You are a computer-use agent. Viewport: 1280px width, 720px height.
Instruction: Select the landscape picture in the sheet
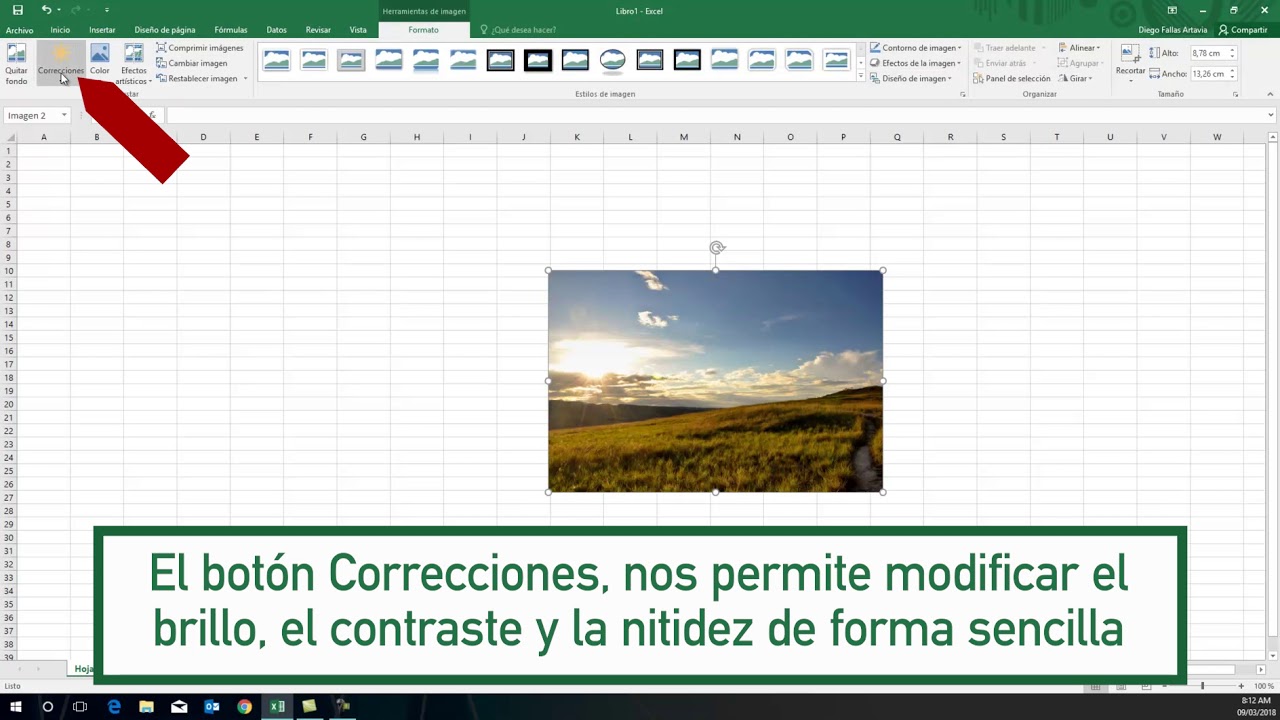tap(715, 381)
